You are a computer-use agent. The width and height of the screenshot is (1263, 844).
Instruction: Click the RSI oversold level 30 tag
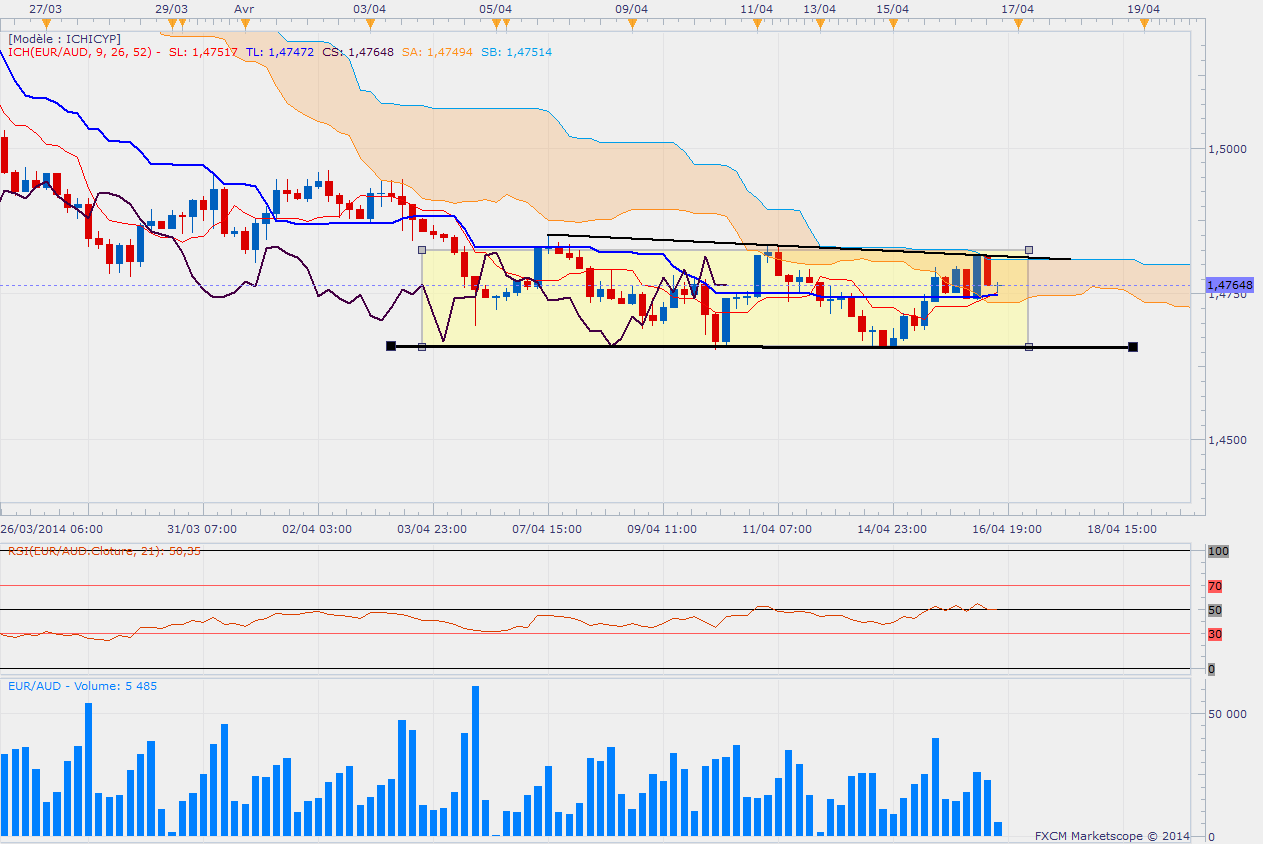pyautogui.click(x=1215, y=634)
